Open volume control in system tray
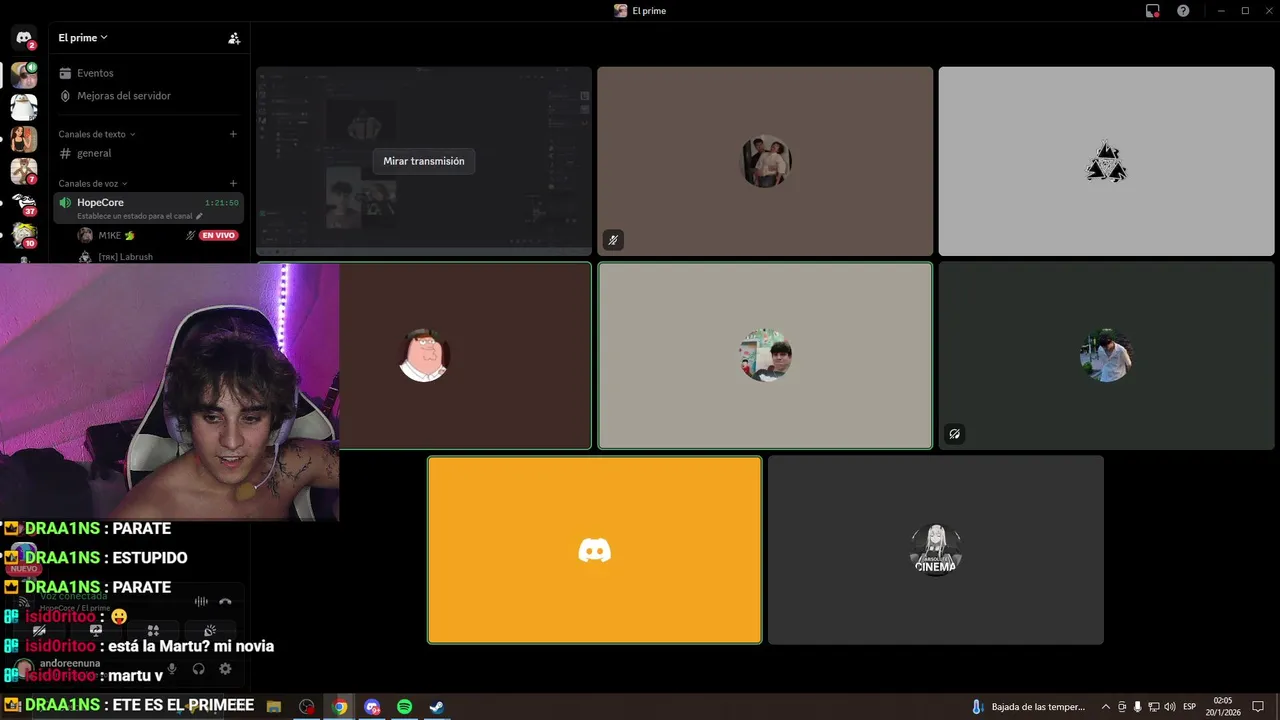The image size is (1280, 720). click(x=1170, y=707)
